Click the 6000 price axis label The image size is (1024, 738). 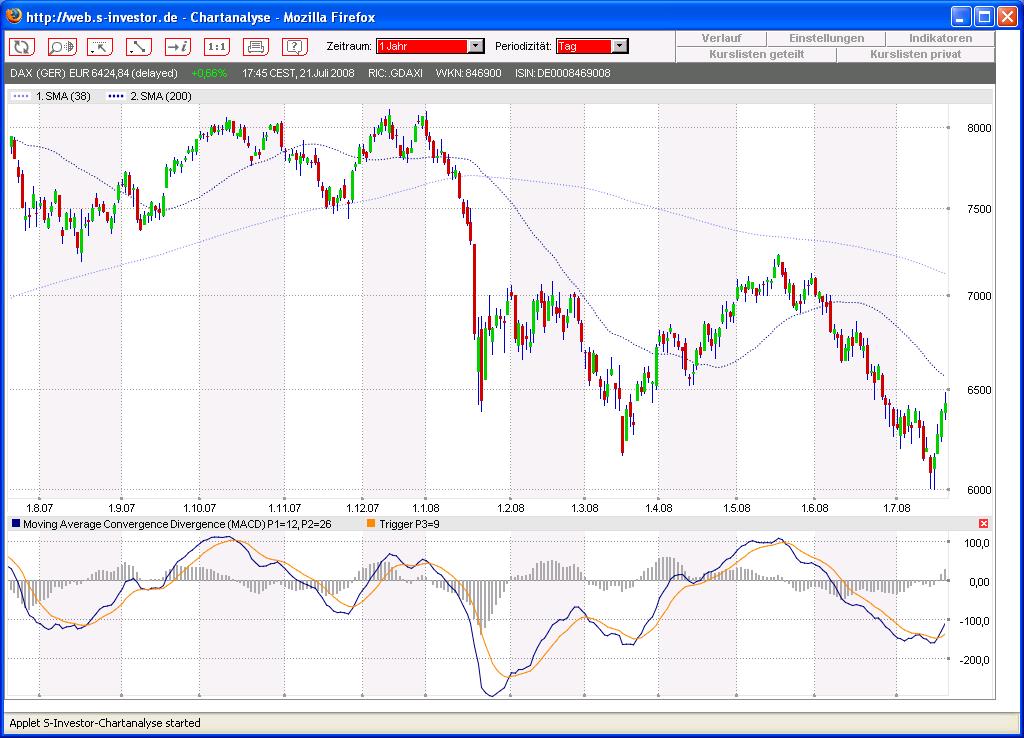pos(979,490)
